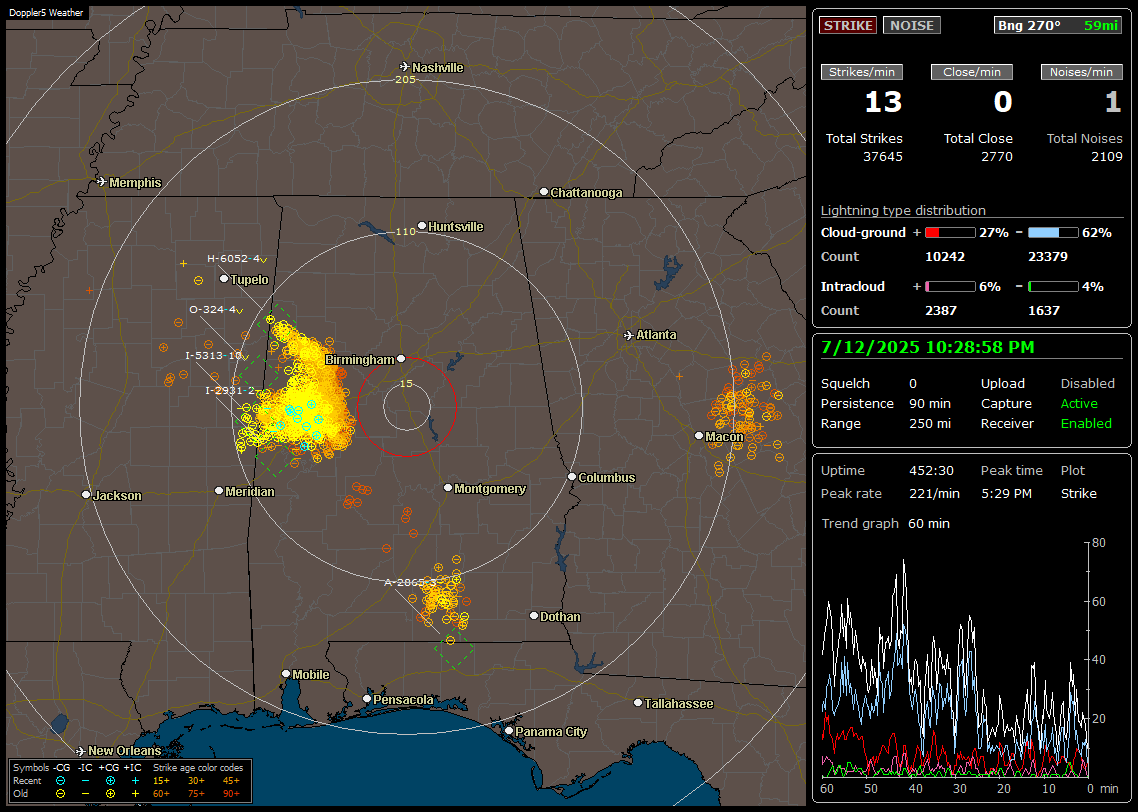Click the Macon city marker
The image size is (1138, 812).
699,435
